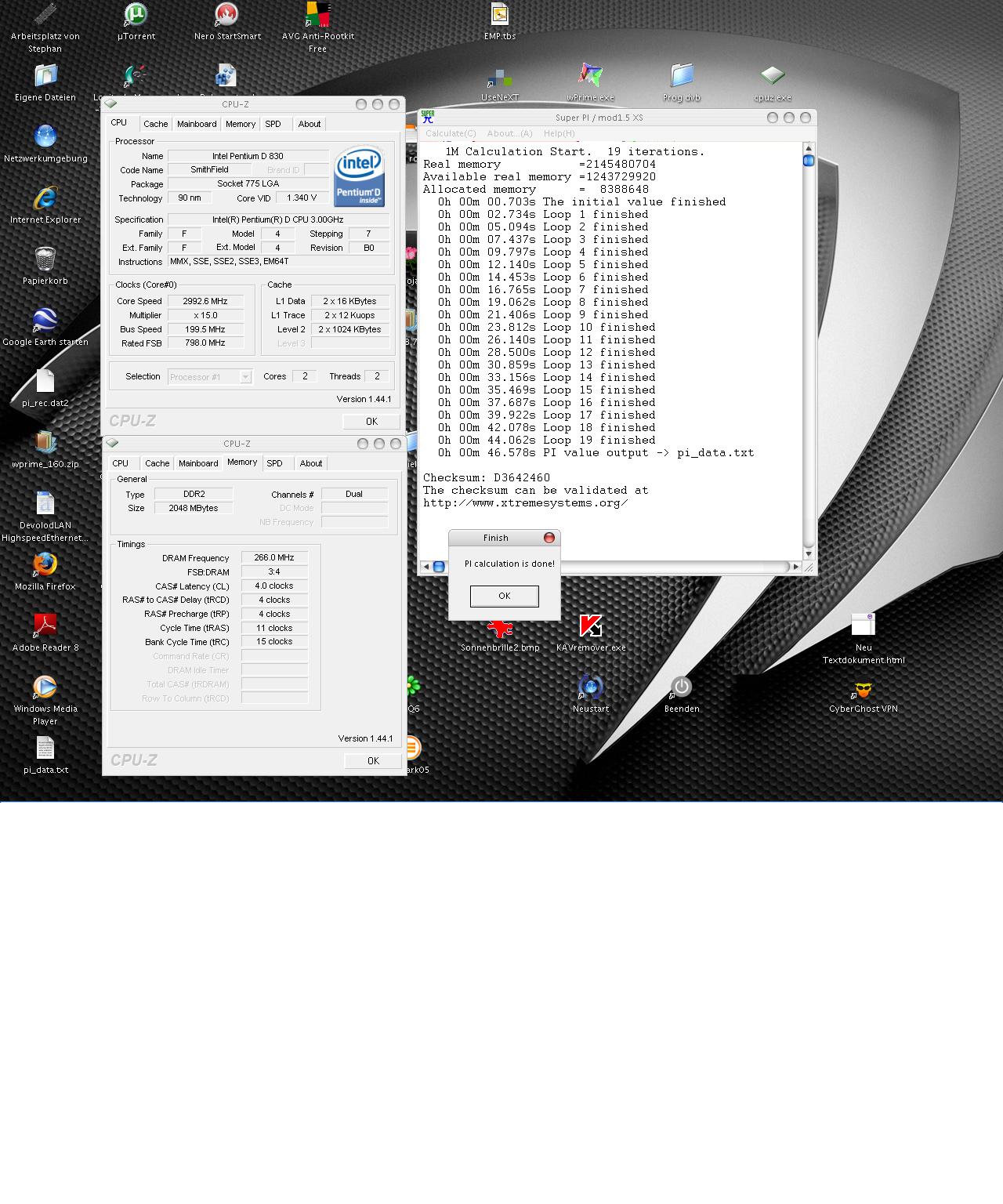
Task: Open the µTorrent desktop icon
Action: [x=136, y=21]
